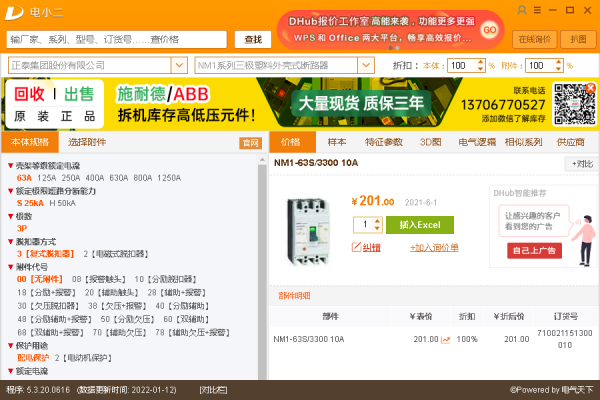Collapse the 额定电流 section

click(x=11, y=371)
